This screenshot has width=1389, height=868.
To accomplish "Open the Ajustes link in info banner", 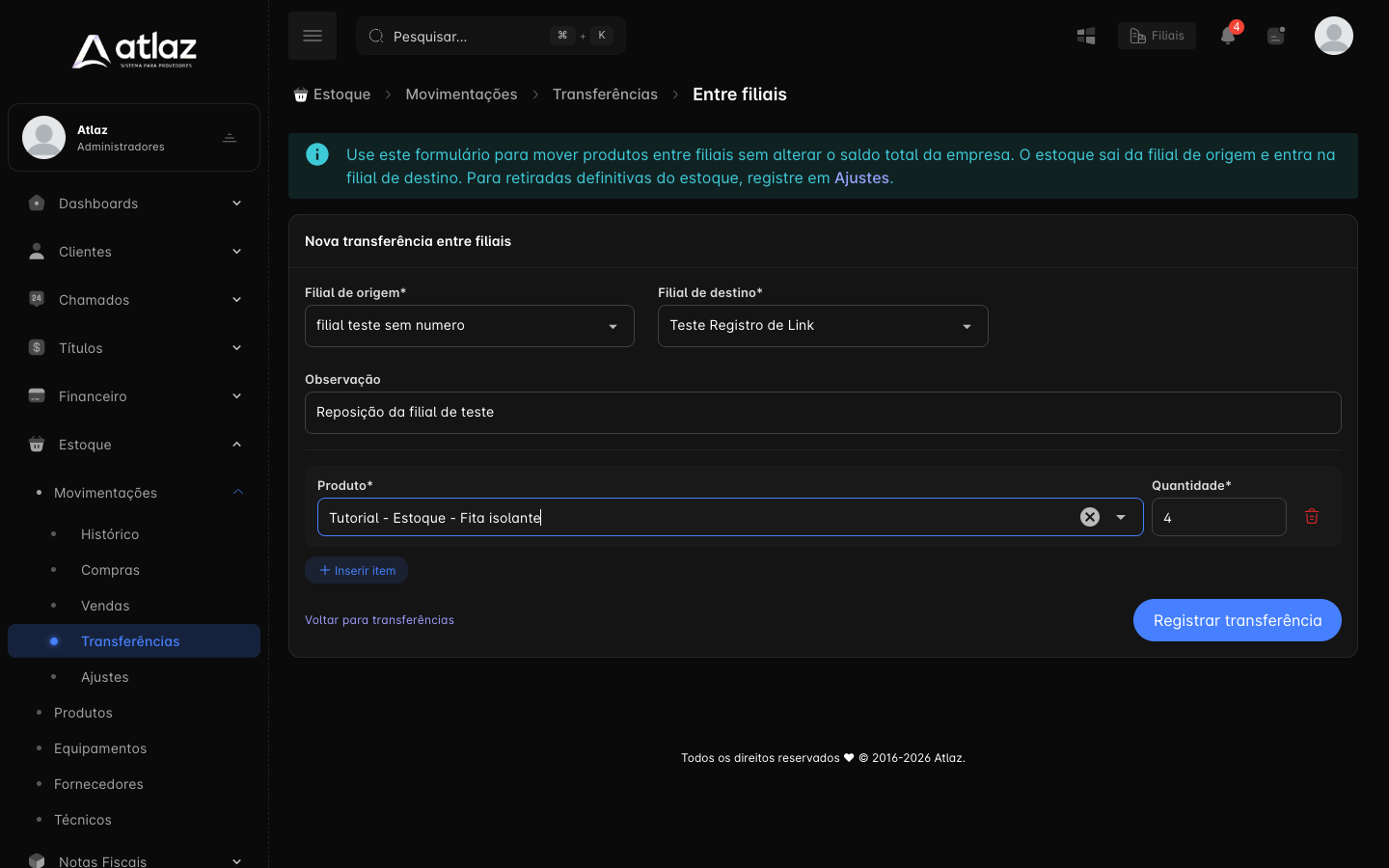I will point(861,178).
